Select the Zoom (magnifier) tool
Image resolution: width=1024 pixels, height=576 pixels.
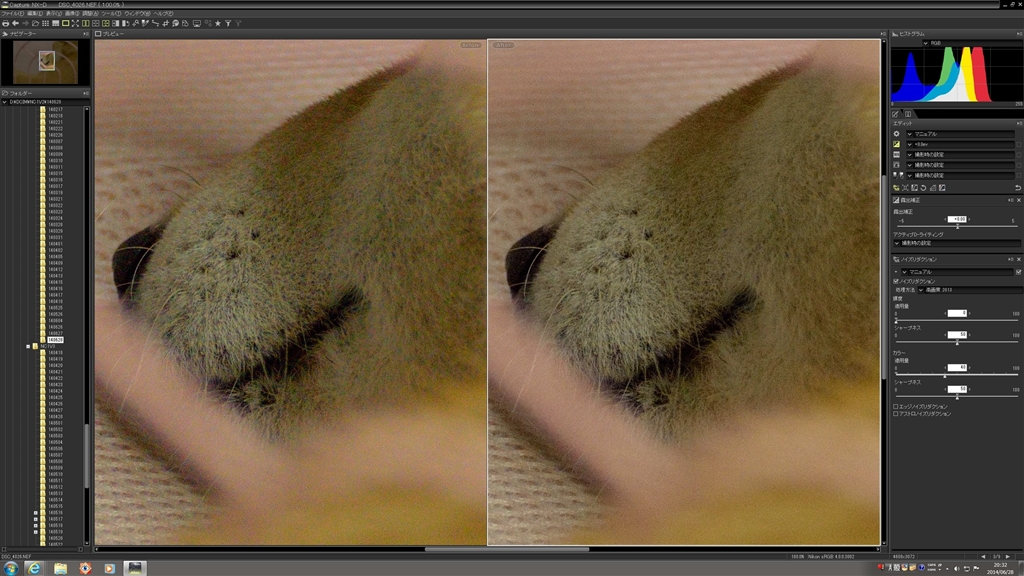click(x=136, y=24)
